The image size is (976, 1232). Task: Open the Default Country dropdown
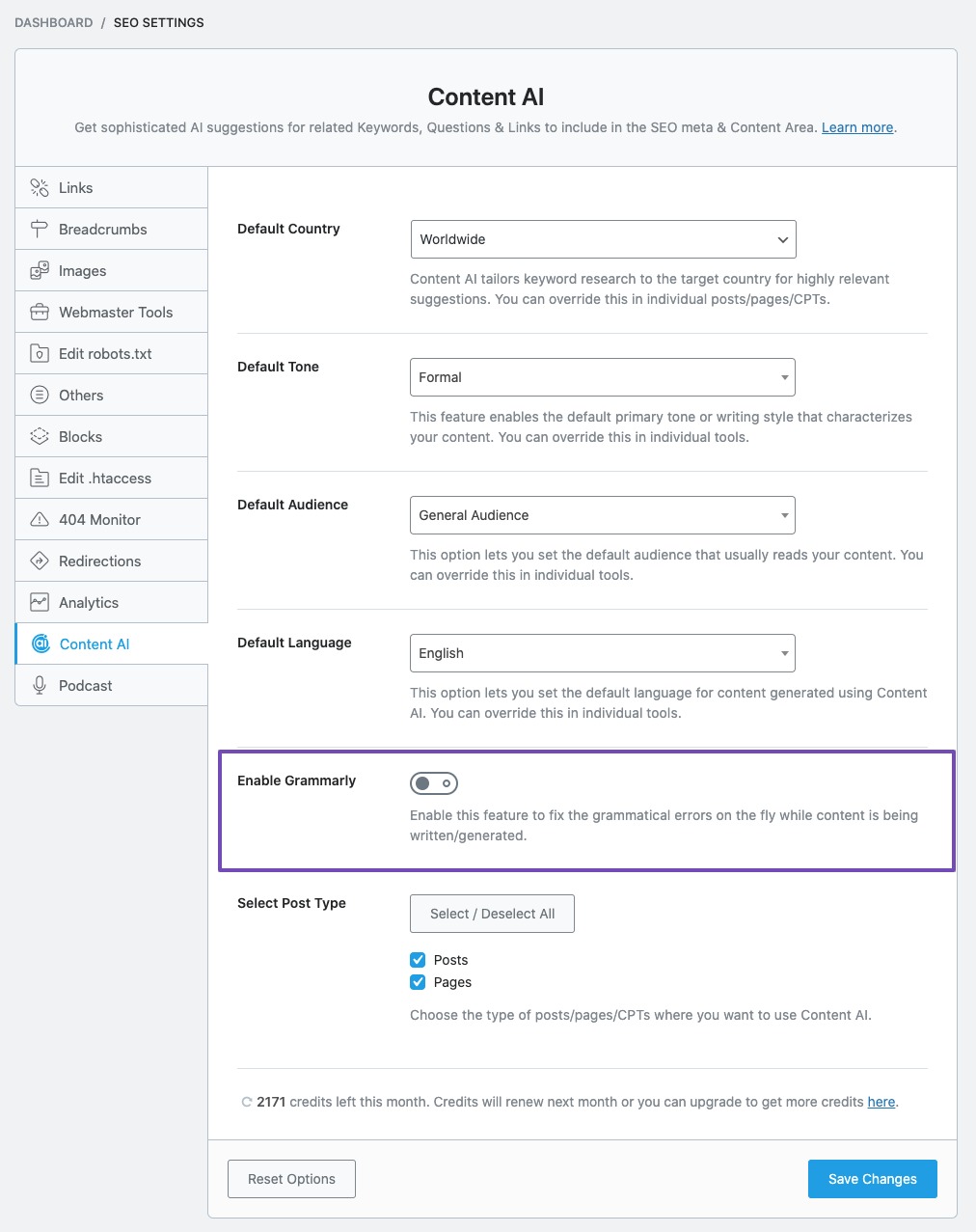603,239
